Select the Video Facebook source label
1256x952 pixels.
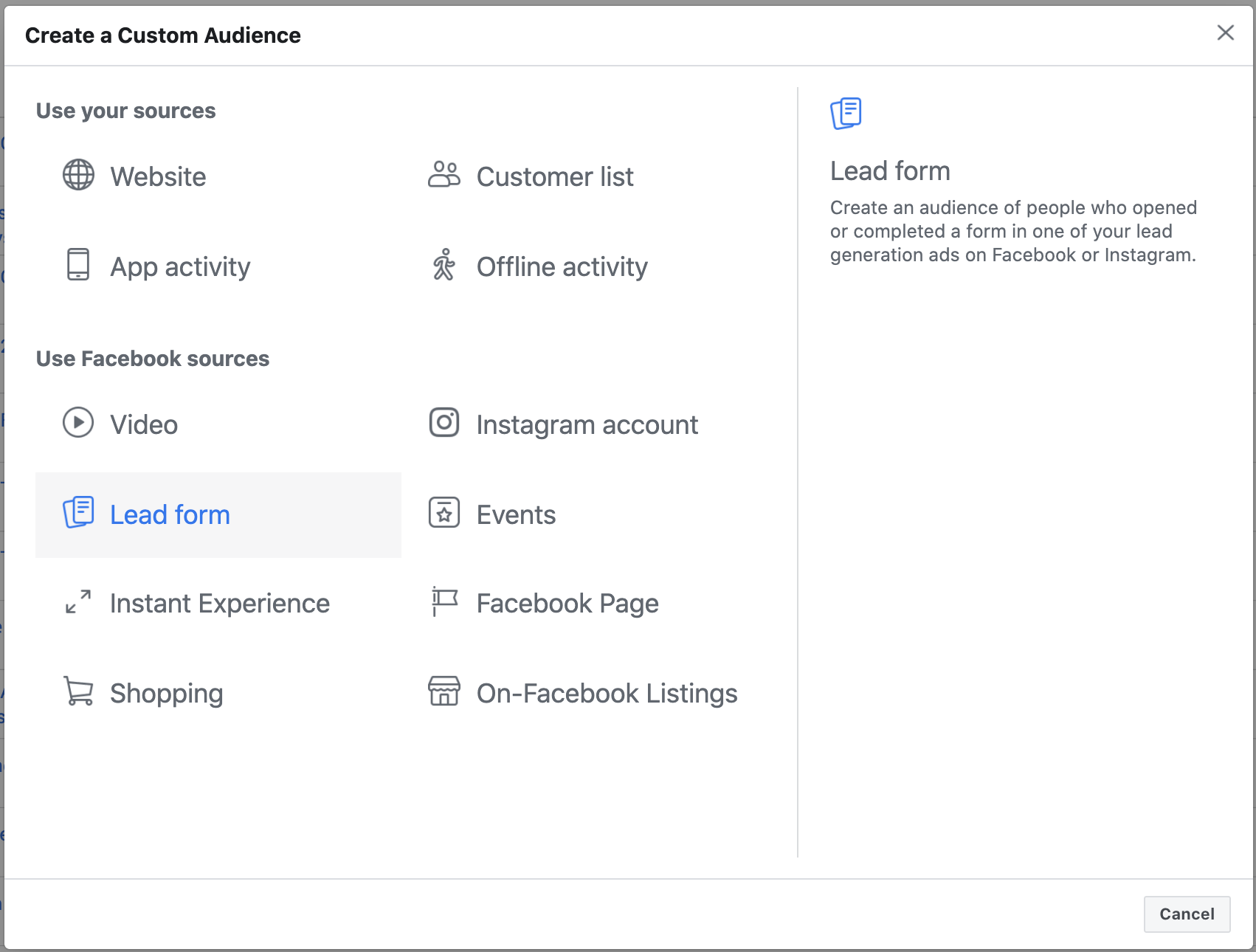[144, 425]
